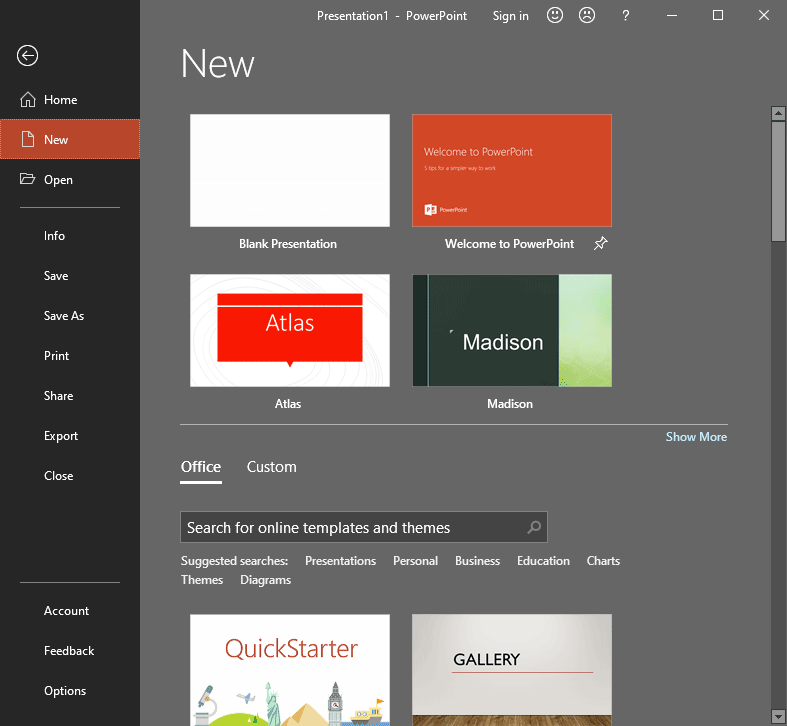This screenshot has height=726, width=787.
Task: Click the back arrow to return to the presentation
Action: [x=27, y=55]
